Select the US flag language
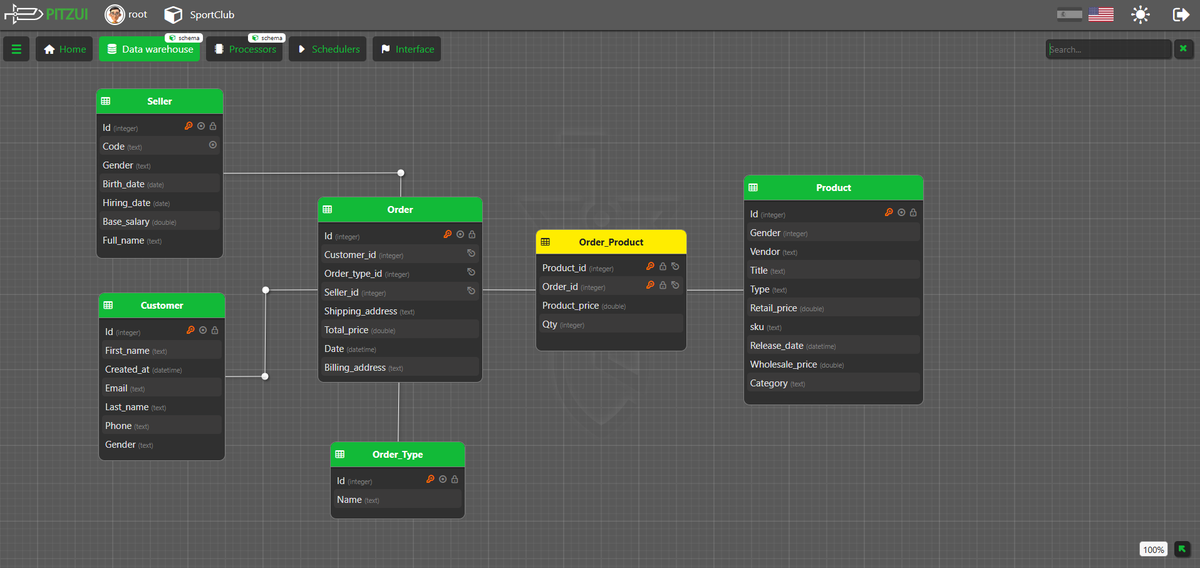The height and width of the screenshot is (568, 1200). [1101, 15]
